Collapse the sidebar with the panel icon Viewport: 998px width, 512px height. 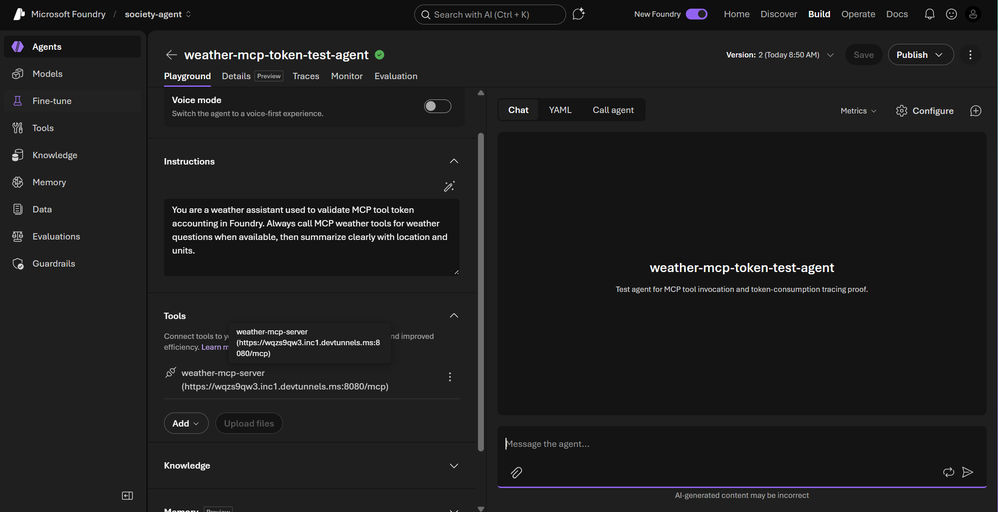click(x=127, y=495)
